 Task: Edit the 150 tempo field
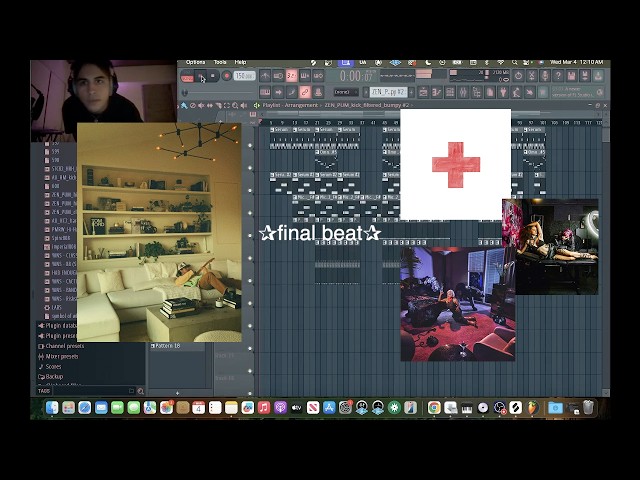click(244, 76)
